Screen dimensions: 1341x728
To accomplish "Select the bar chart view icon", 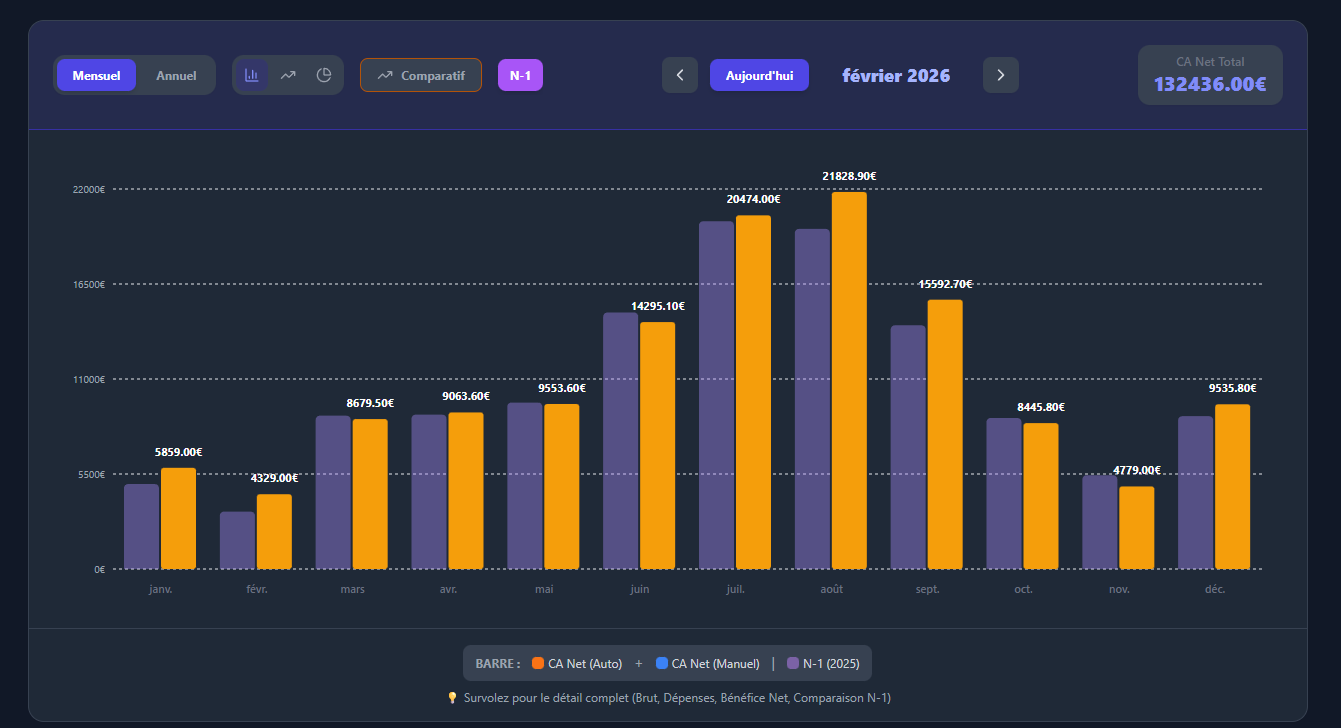I will click(x=251, y=75).
